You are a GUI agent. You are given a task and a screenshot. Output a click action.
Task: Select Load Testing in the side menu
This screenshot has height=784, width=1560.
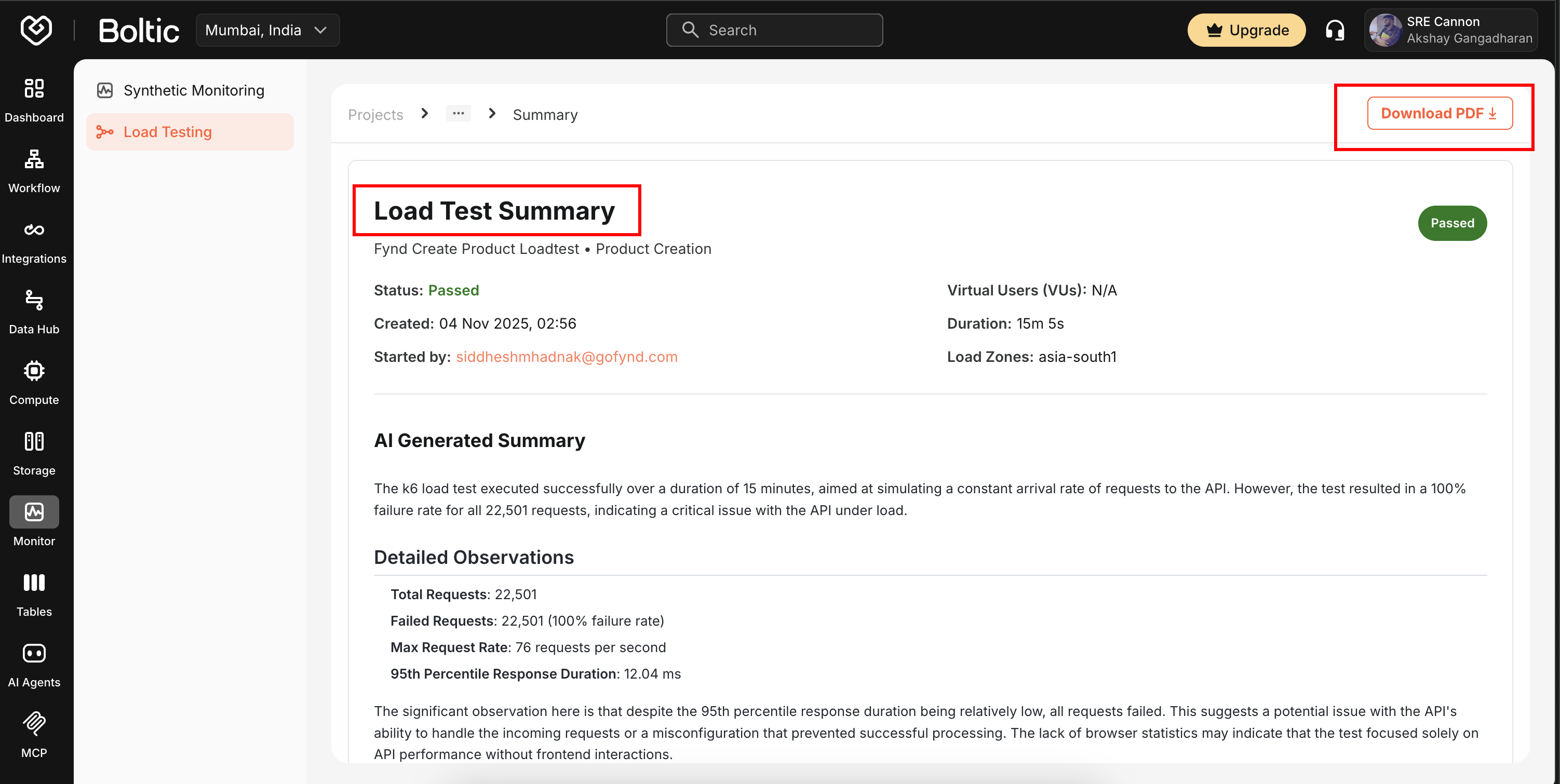tap(168, 131)
